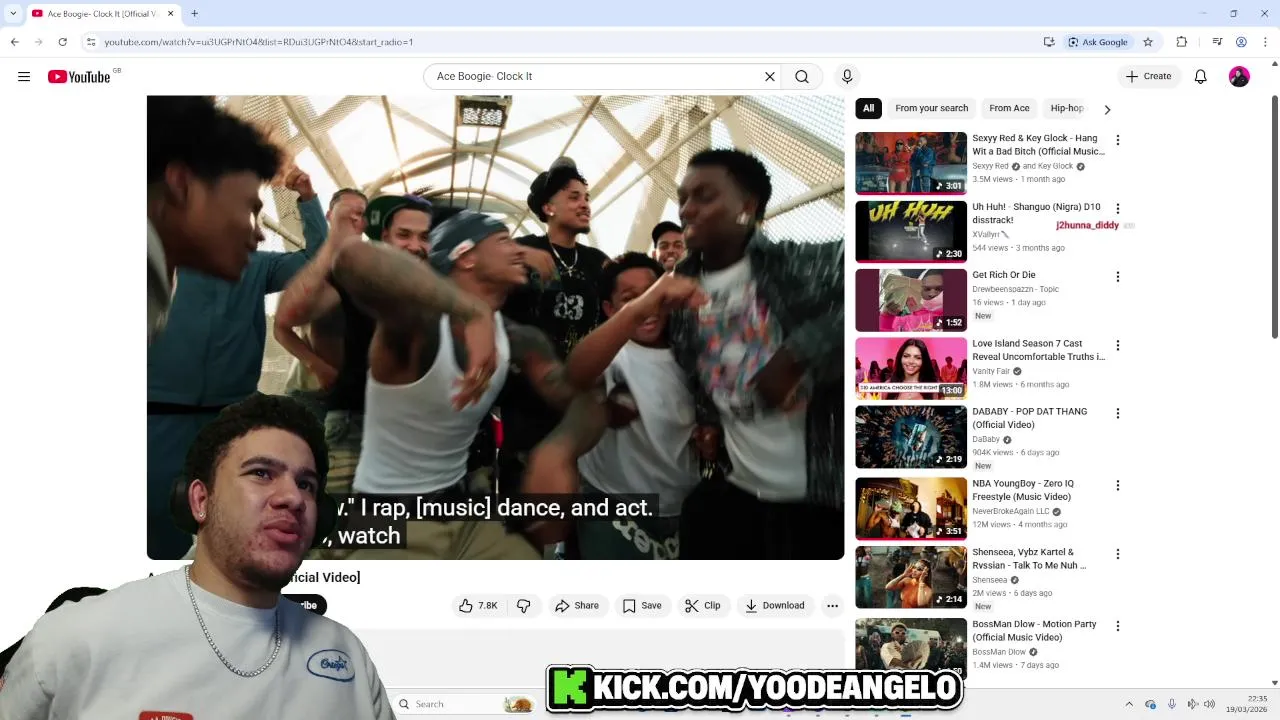Screen dimensions: 1280x720
Task: Open options for Sexyy Red Hang Wit video
Action: (x=1118, y=140)
